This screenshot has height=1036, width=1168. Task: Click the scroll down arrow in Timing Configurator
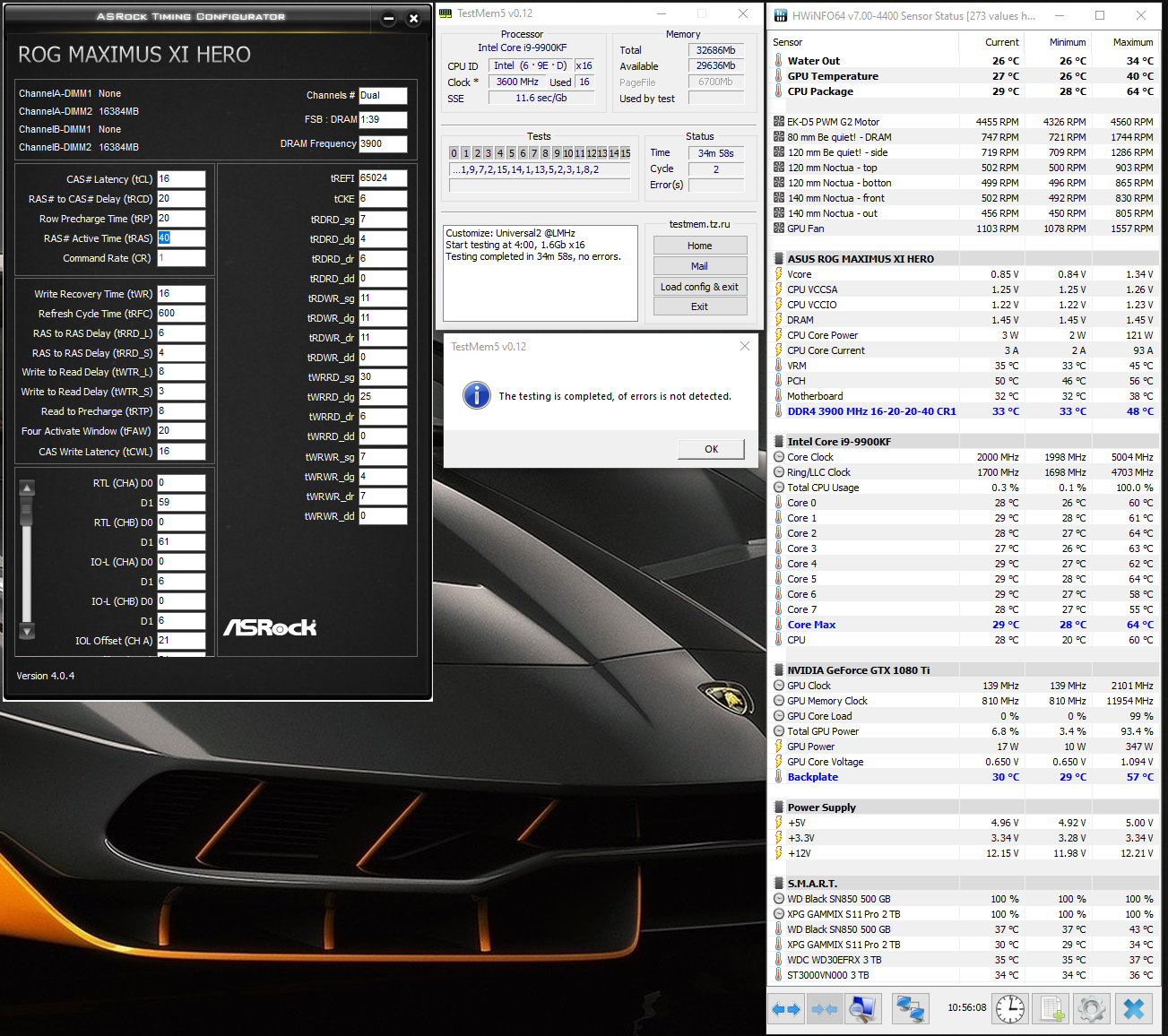point(27,632)
